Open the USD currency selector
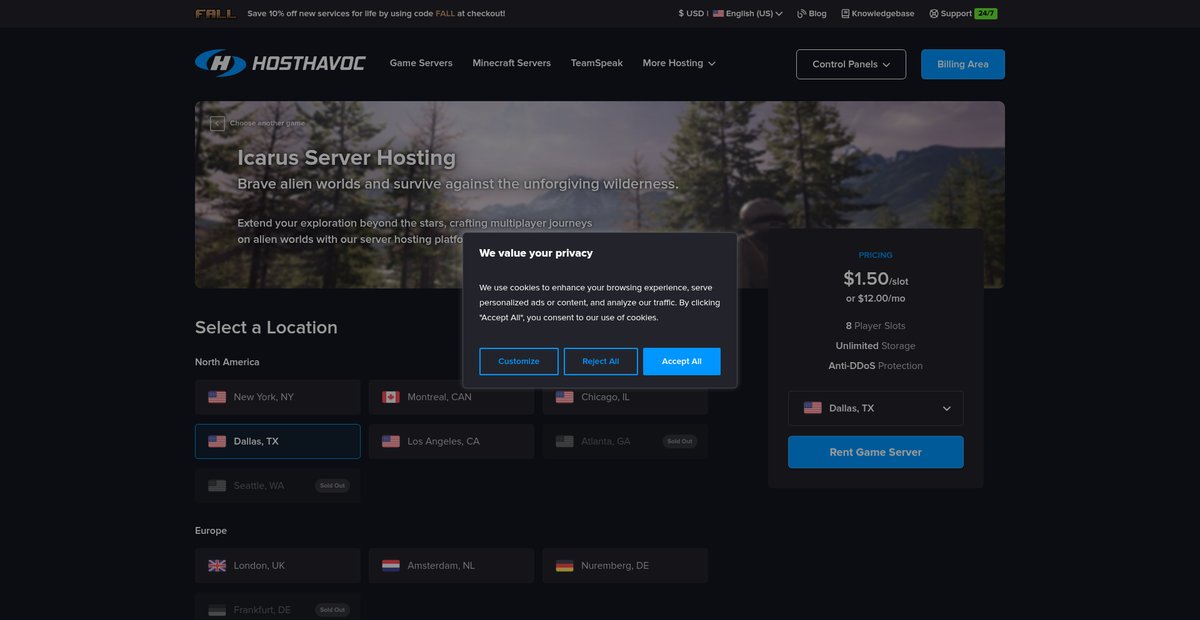This screenshot has height=620, width=1200. 691,14
